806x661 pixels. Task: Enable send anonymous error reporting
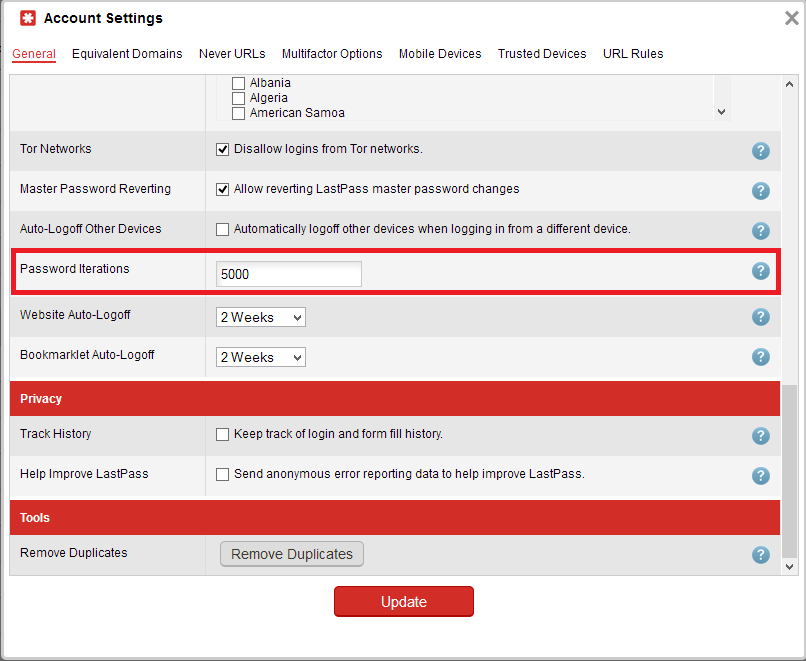223,474
